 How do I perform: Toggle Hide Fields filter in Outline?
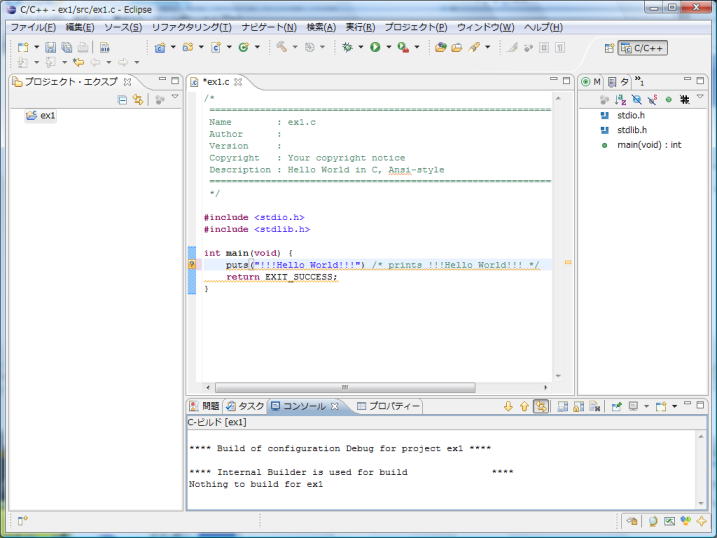coord(636,100)
